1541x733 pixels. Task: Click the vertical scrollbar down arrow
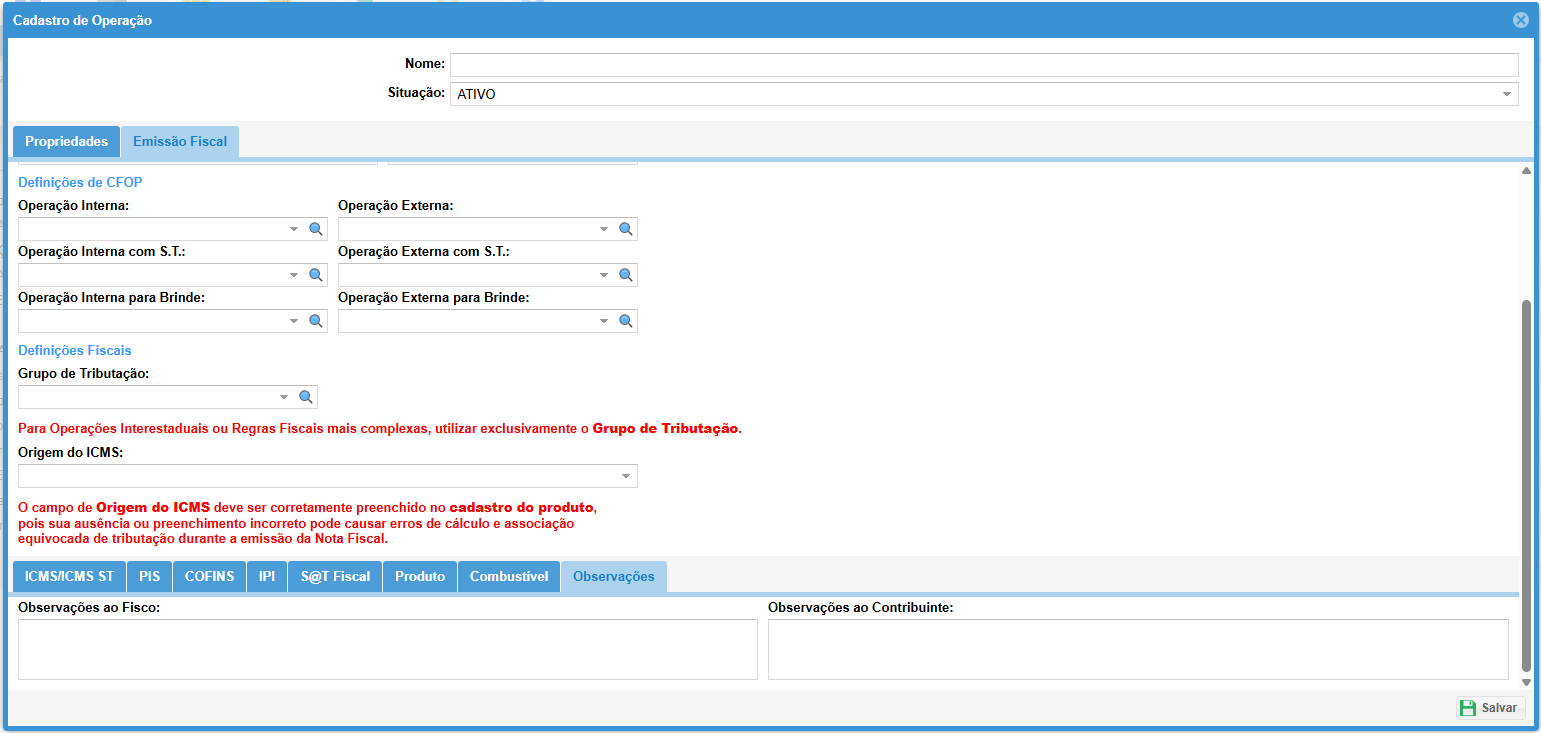coord(1526,682)
